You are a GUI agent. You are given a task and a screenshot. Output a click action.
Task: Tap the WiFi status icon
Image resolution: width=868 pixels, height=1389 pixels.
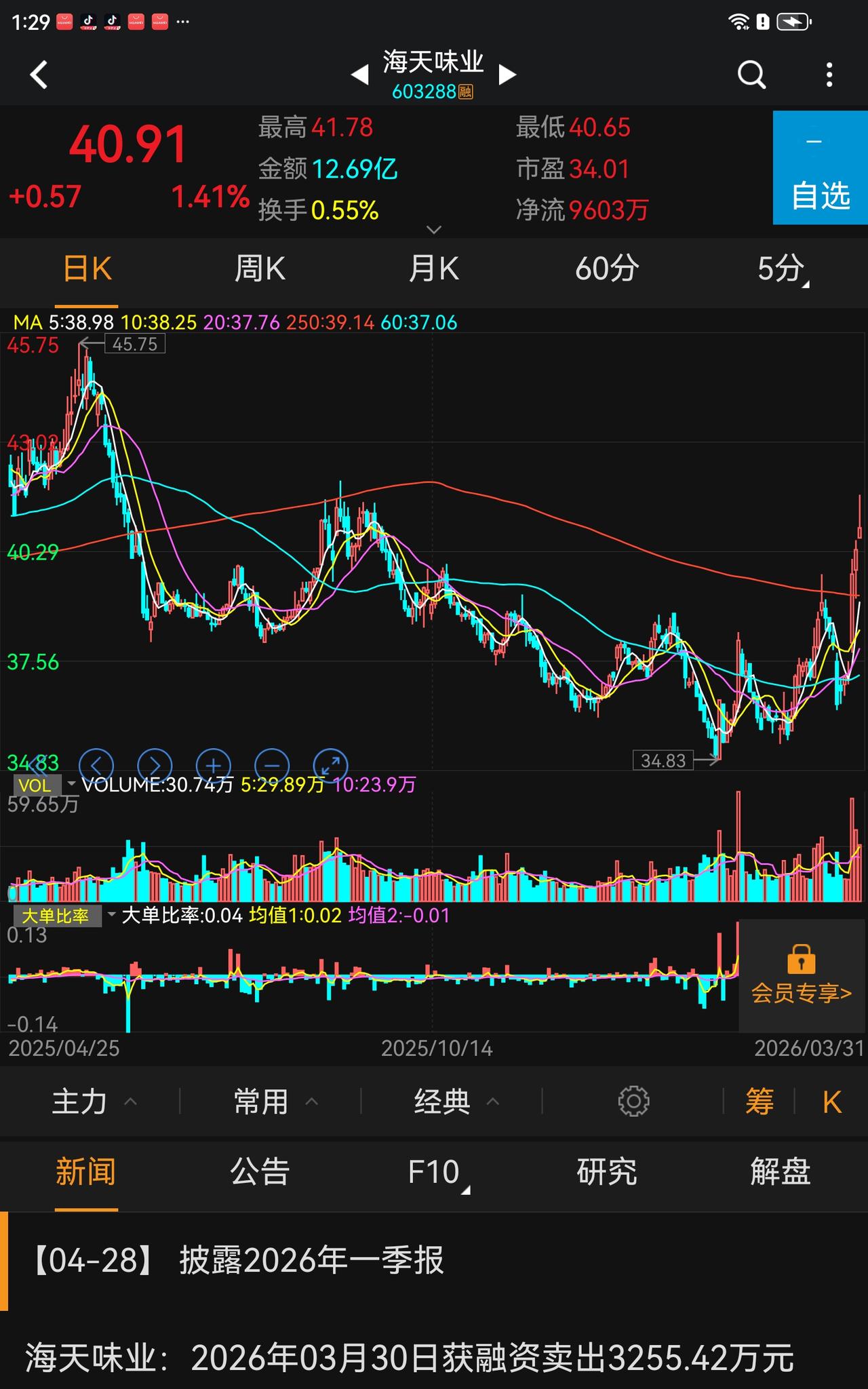tap(738, 22)
